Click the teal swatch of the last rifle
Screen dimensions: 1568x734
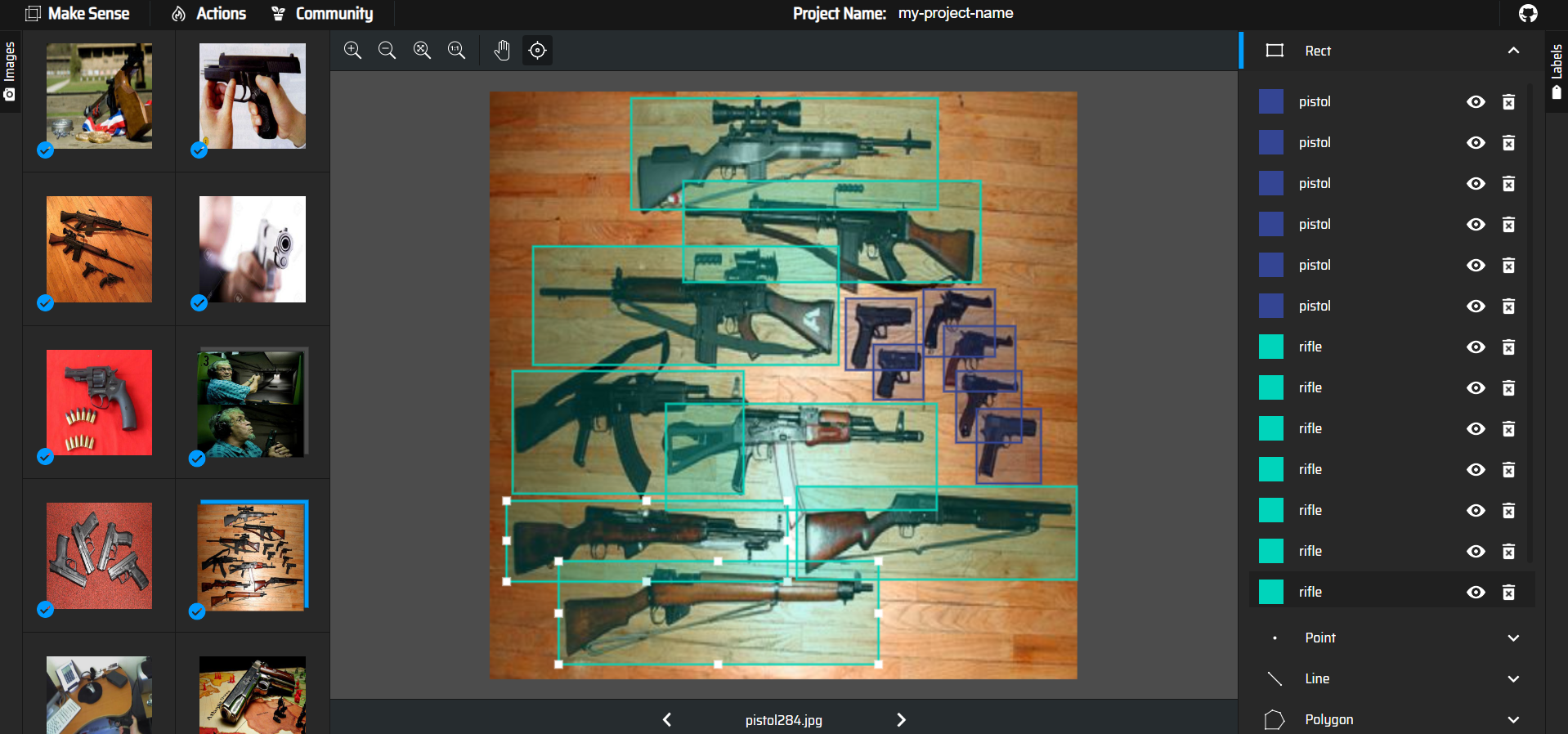(x=1270, y=592)
